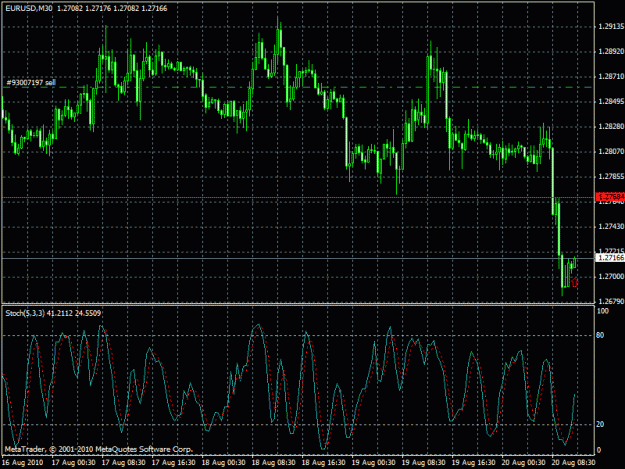Click the 18 Aug 16:30 time label
Image resolution: width=625 pixels, height=469 pixels.
[x=324, y=463]
